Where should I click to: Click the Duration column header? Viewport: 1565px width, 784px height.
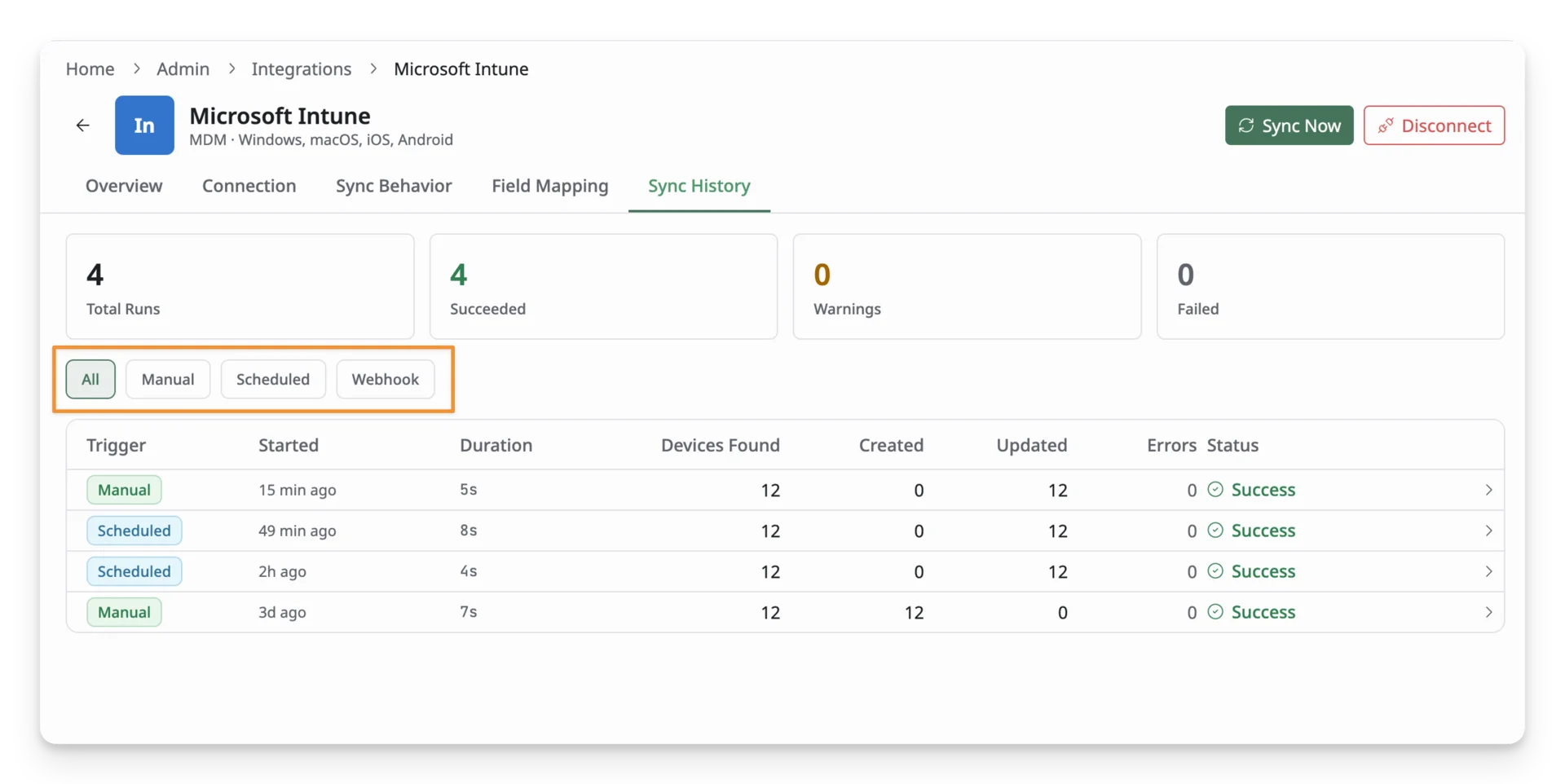click(x=496, y=445)
